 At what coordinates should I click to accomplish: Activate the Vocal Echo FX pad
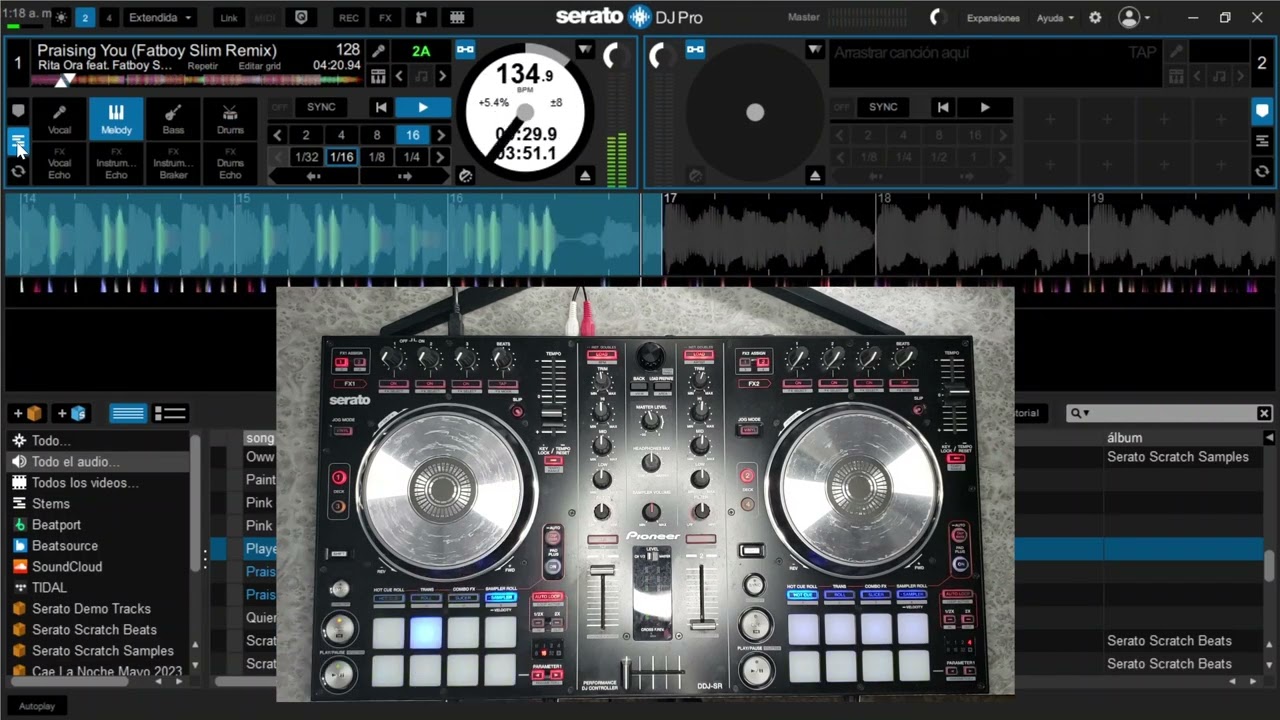coord(60,163)
